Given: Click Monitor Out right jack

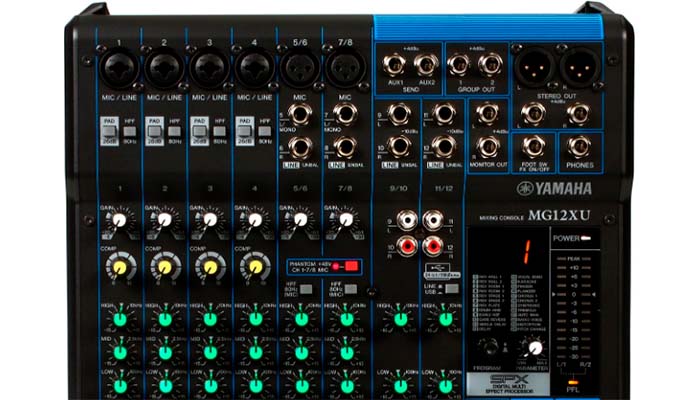Looking at the screenshot, I should click(488, 147).
